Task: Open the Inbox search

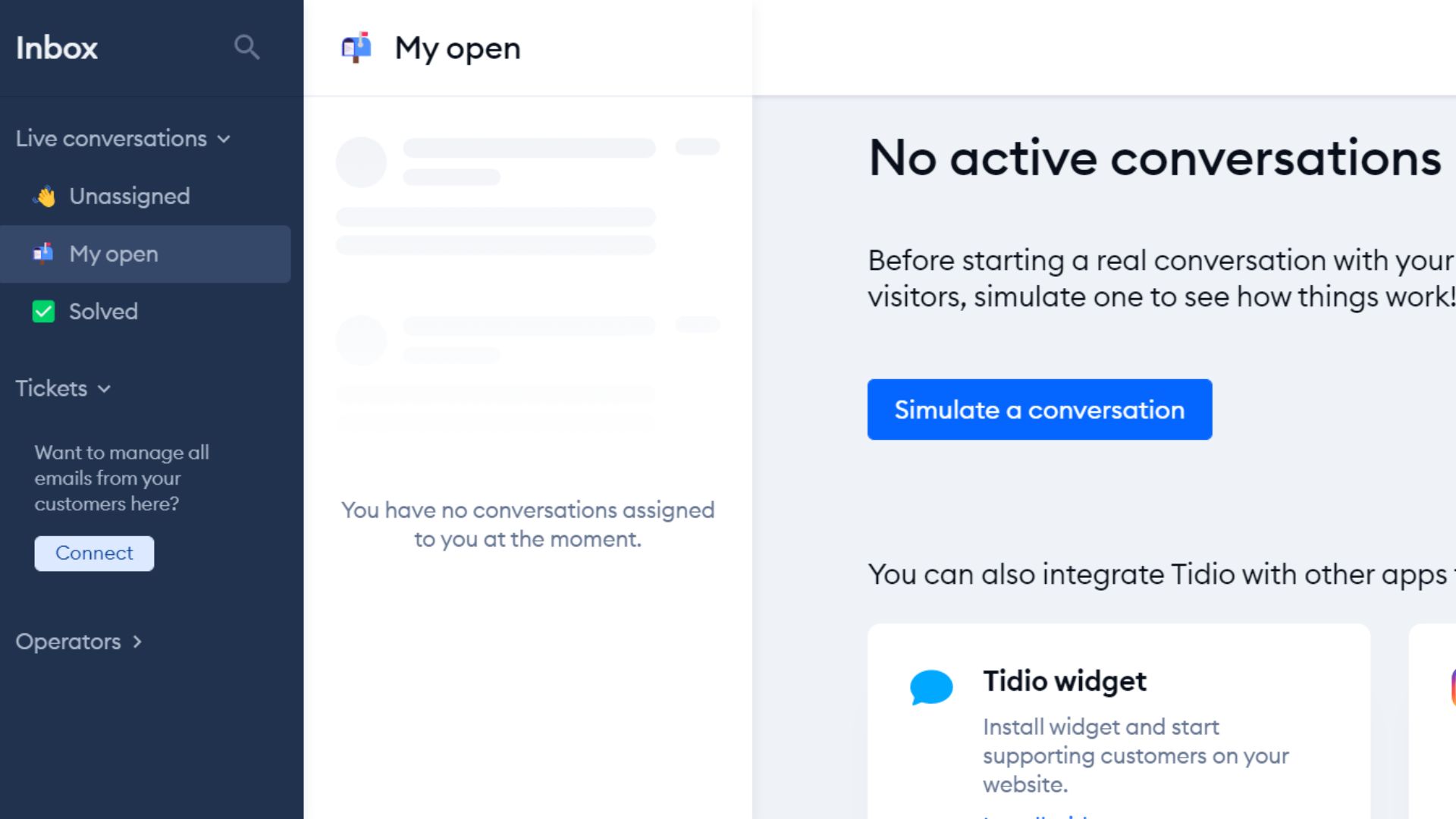Action: point(247,47)
